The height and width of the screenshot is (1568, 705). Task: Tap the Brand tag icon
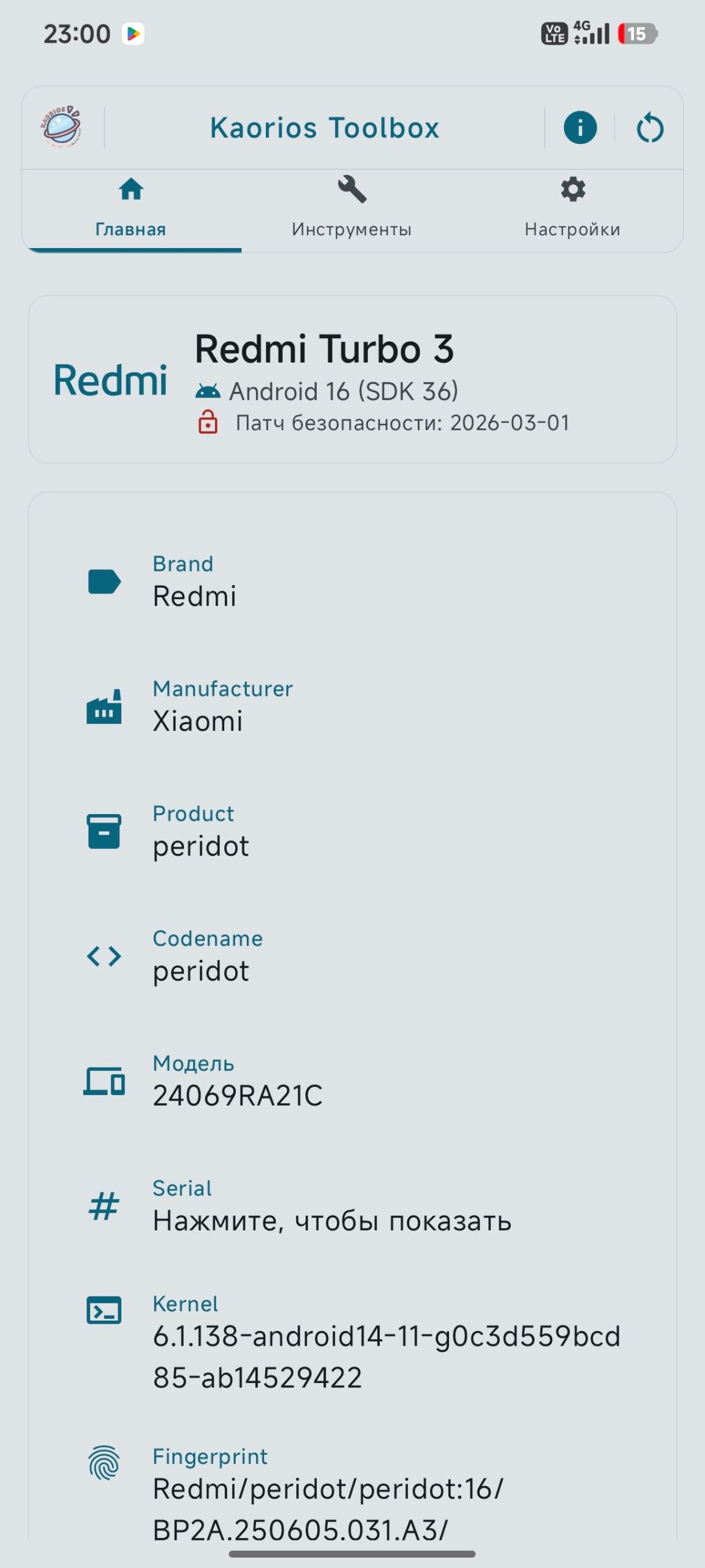[x=104, y=582]
